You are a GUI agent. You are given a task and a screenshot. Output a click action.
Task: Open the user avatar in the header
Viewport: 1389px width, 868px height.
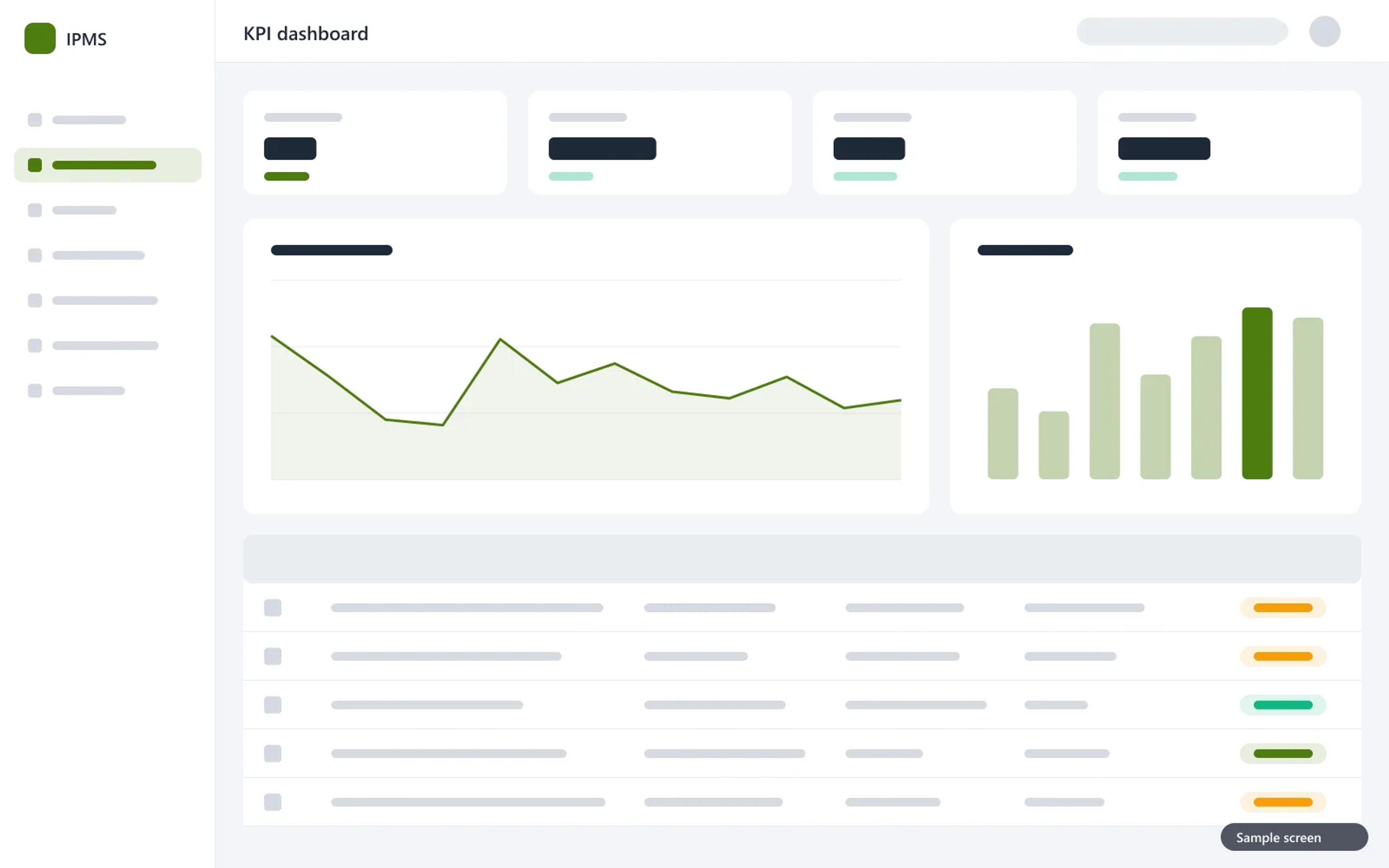coord(1324,31)
